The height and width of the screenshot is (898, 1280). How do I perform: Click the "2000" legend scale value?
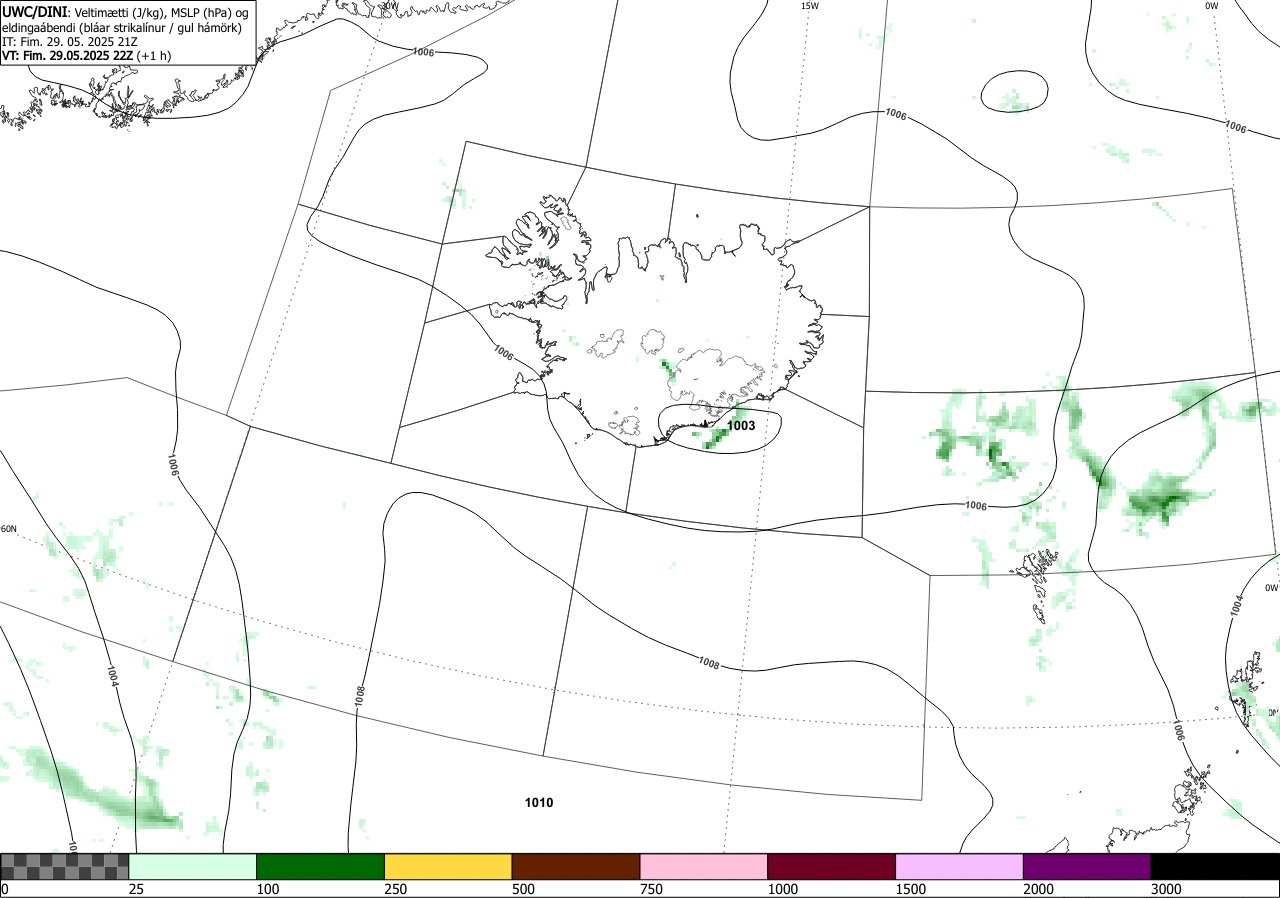tap(1038, 889)
